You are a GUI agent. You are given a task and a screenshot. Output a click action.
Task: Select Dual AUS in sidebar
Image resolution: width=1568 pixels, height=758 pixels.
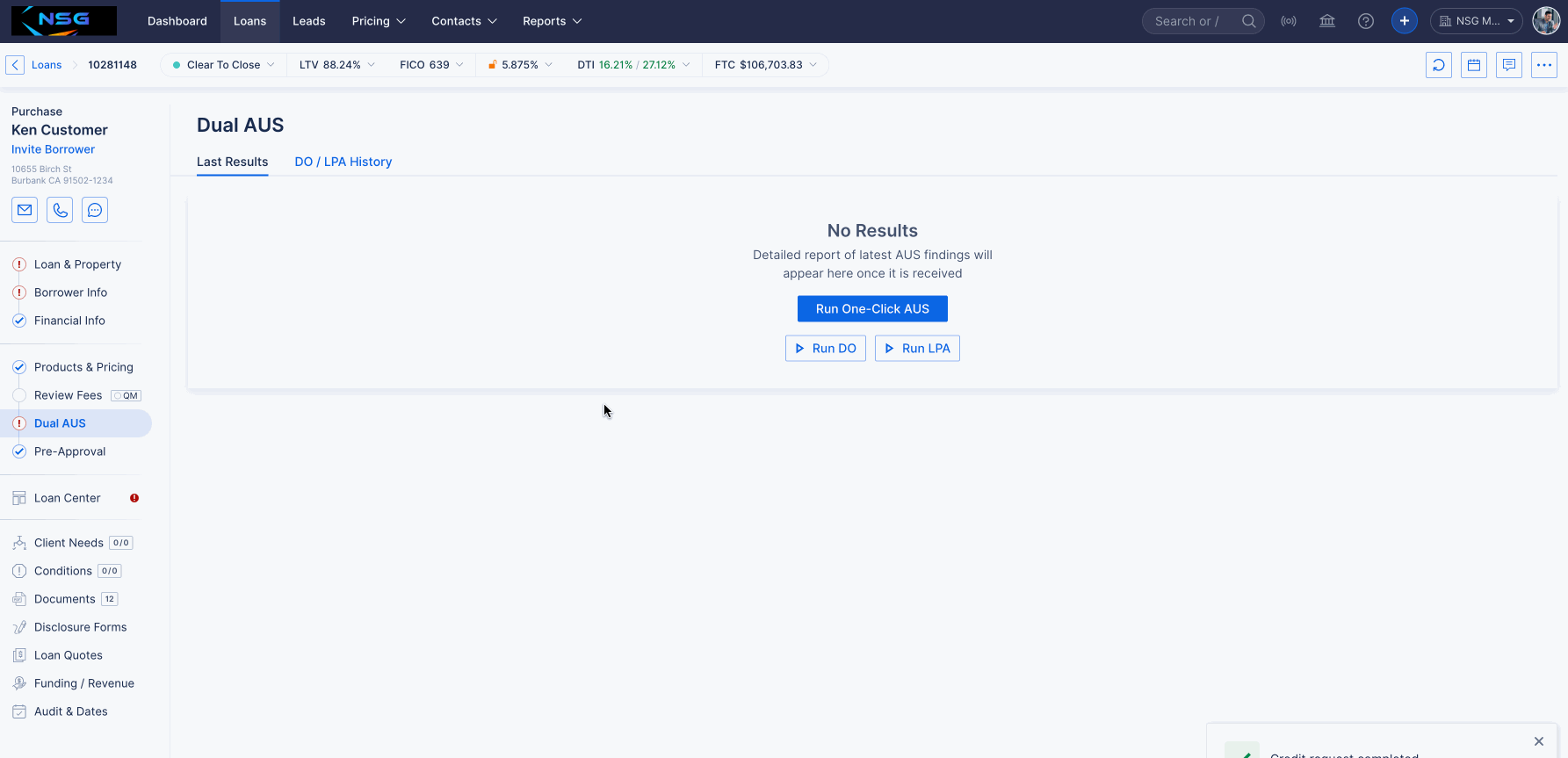76,423
